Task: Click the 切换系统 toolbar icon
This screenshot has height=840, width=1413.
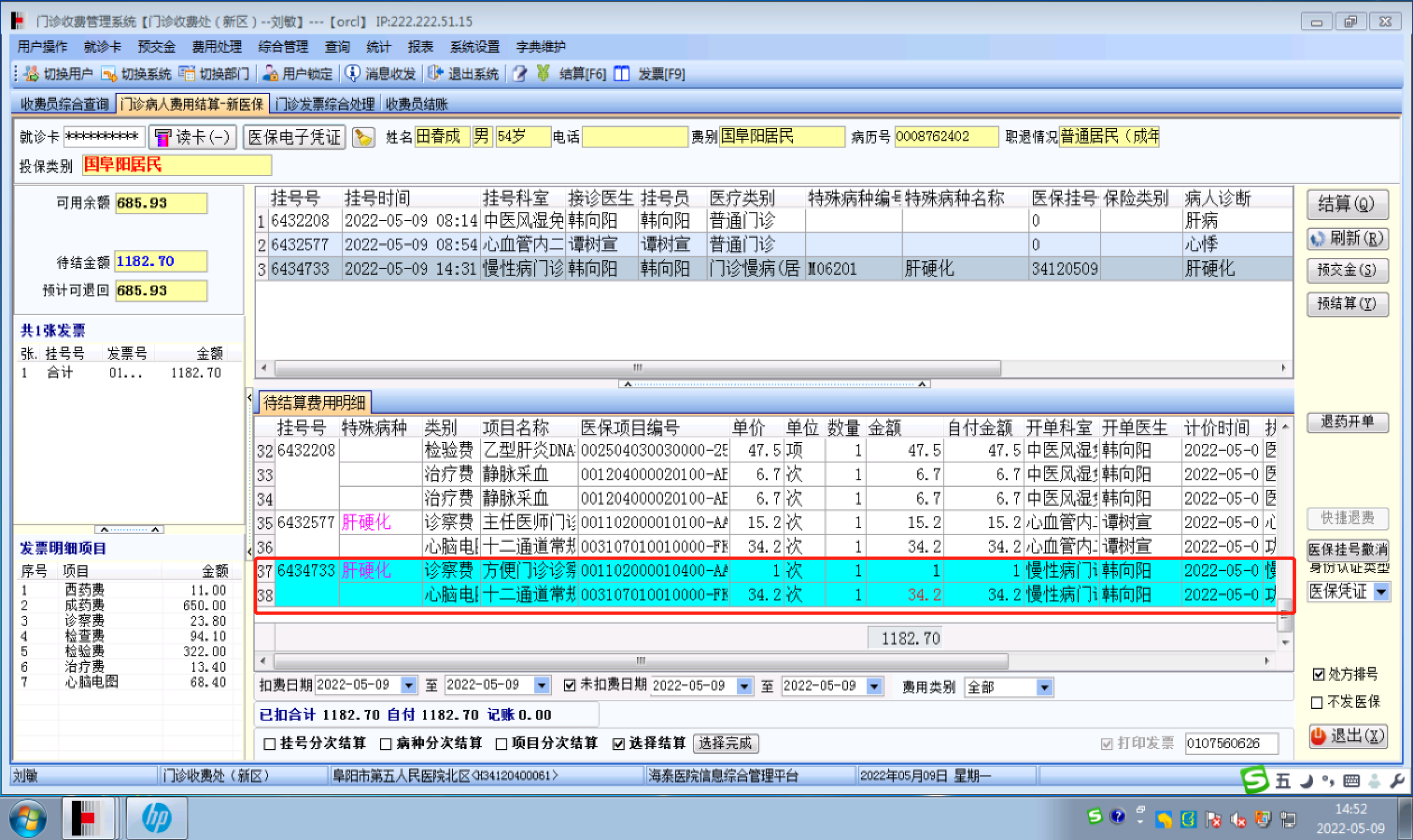Action: tap(109, 73)
